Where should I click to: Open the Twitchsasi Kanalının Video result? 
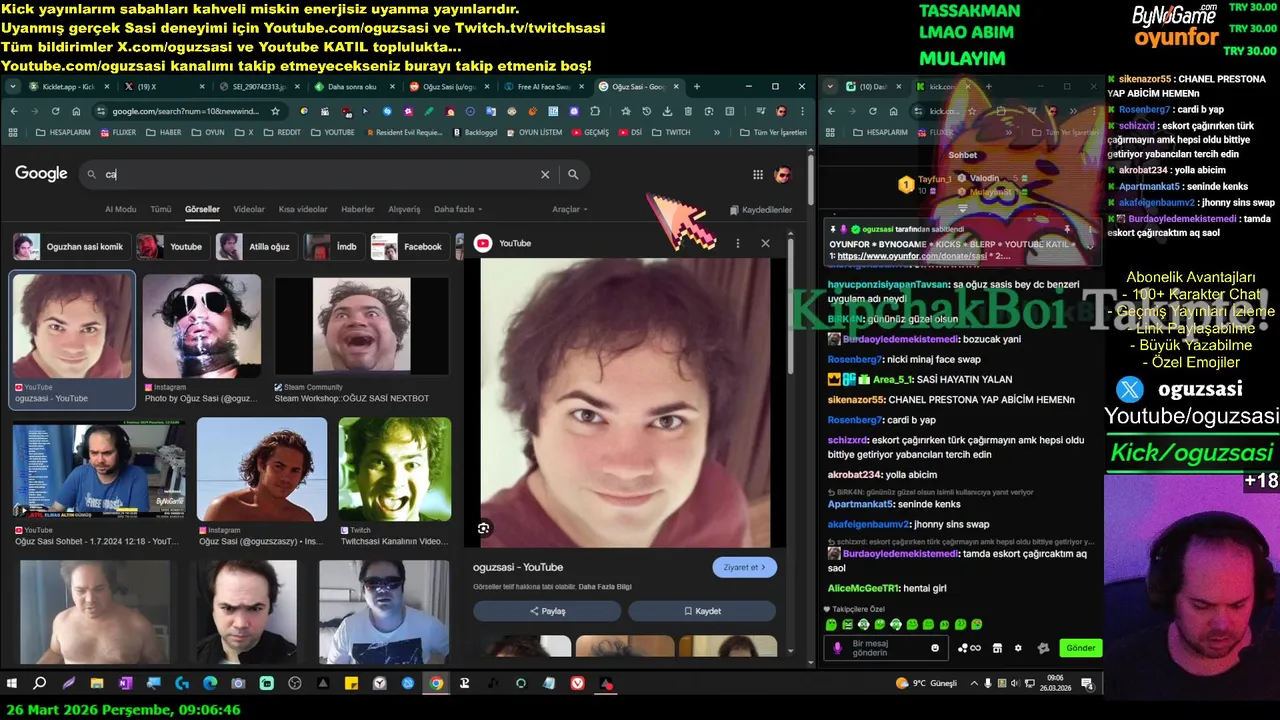[394, 482]
